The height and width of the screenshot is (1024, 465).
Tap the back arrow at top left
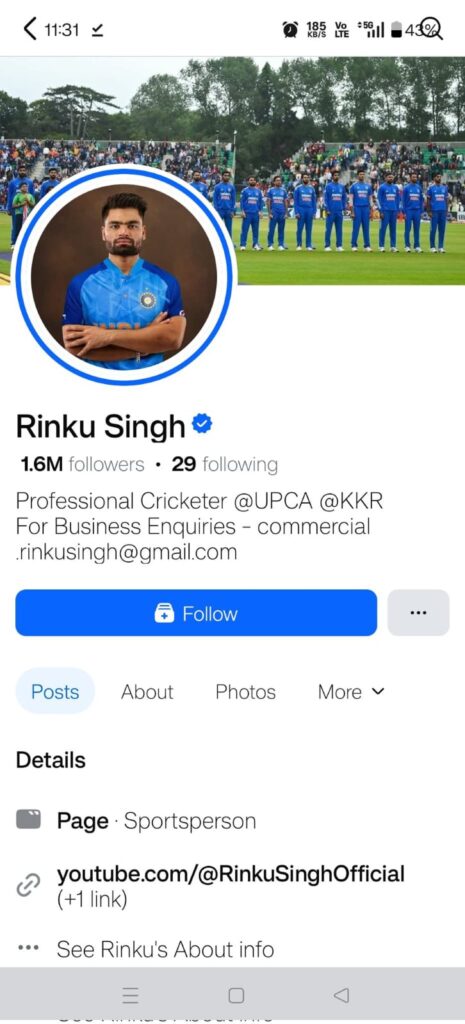(x=29, y=29)
